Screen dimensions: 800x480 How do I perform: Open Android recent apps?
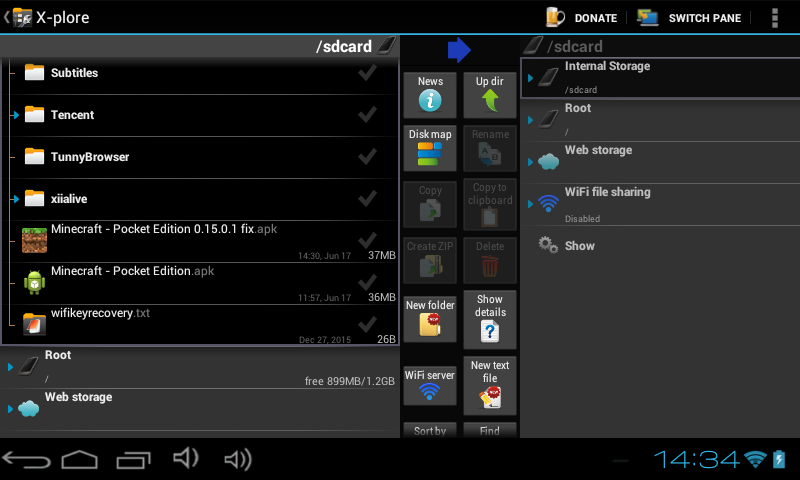pyautogui.click(x=133, y=460)
